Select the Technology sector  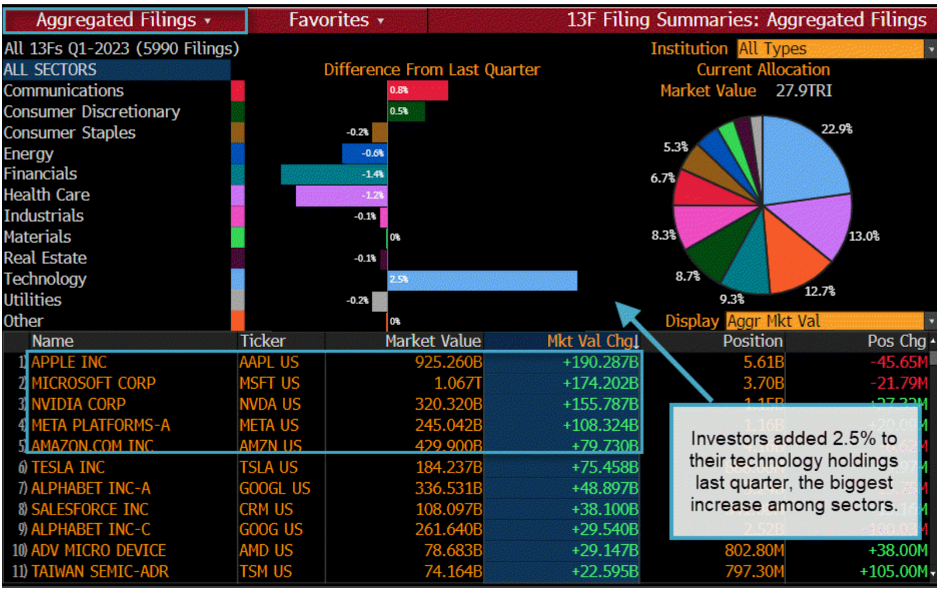(x=45, y=279)
